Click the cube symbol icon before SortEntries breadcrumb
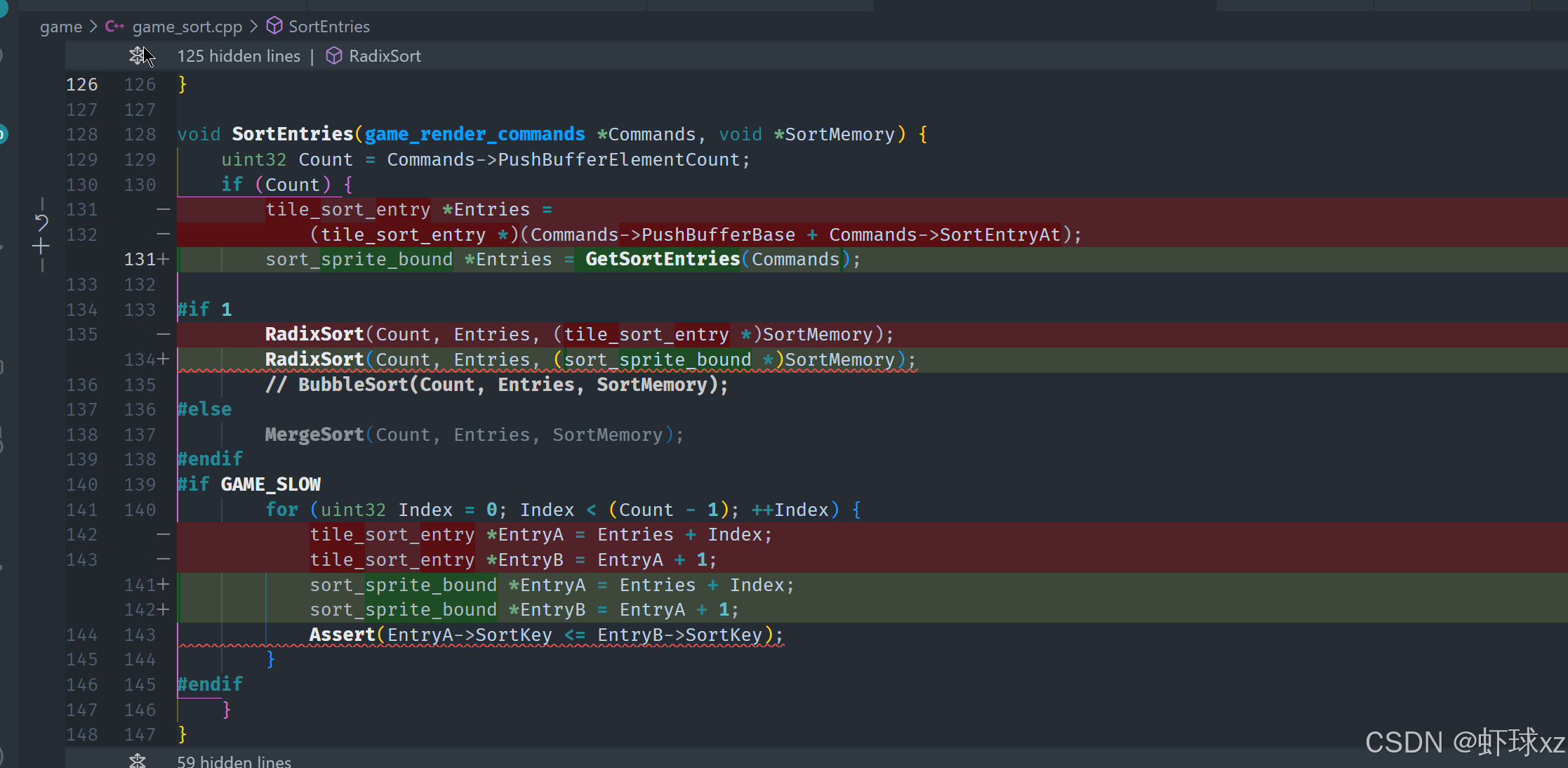 pos(274,27)
